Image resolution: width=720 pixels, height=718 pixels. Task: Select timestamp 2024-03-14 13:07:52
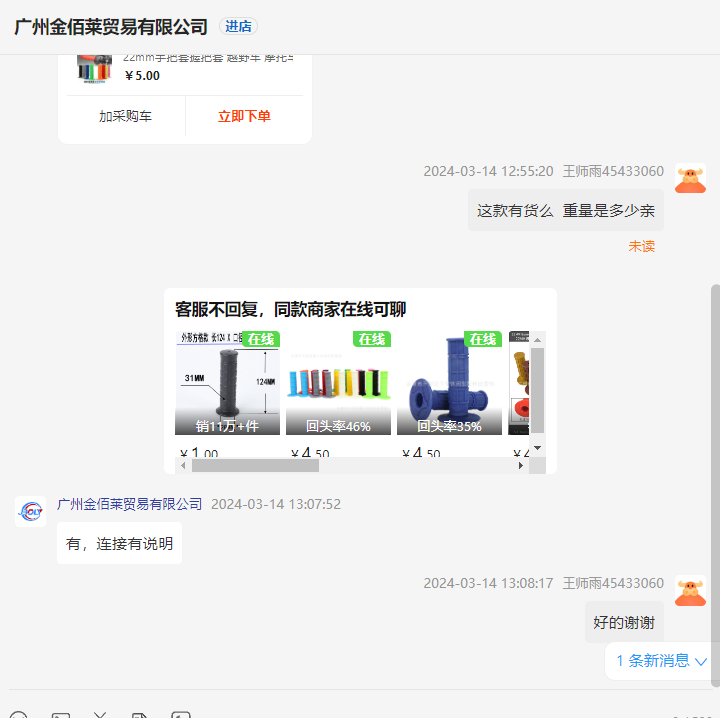276,504
